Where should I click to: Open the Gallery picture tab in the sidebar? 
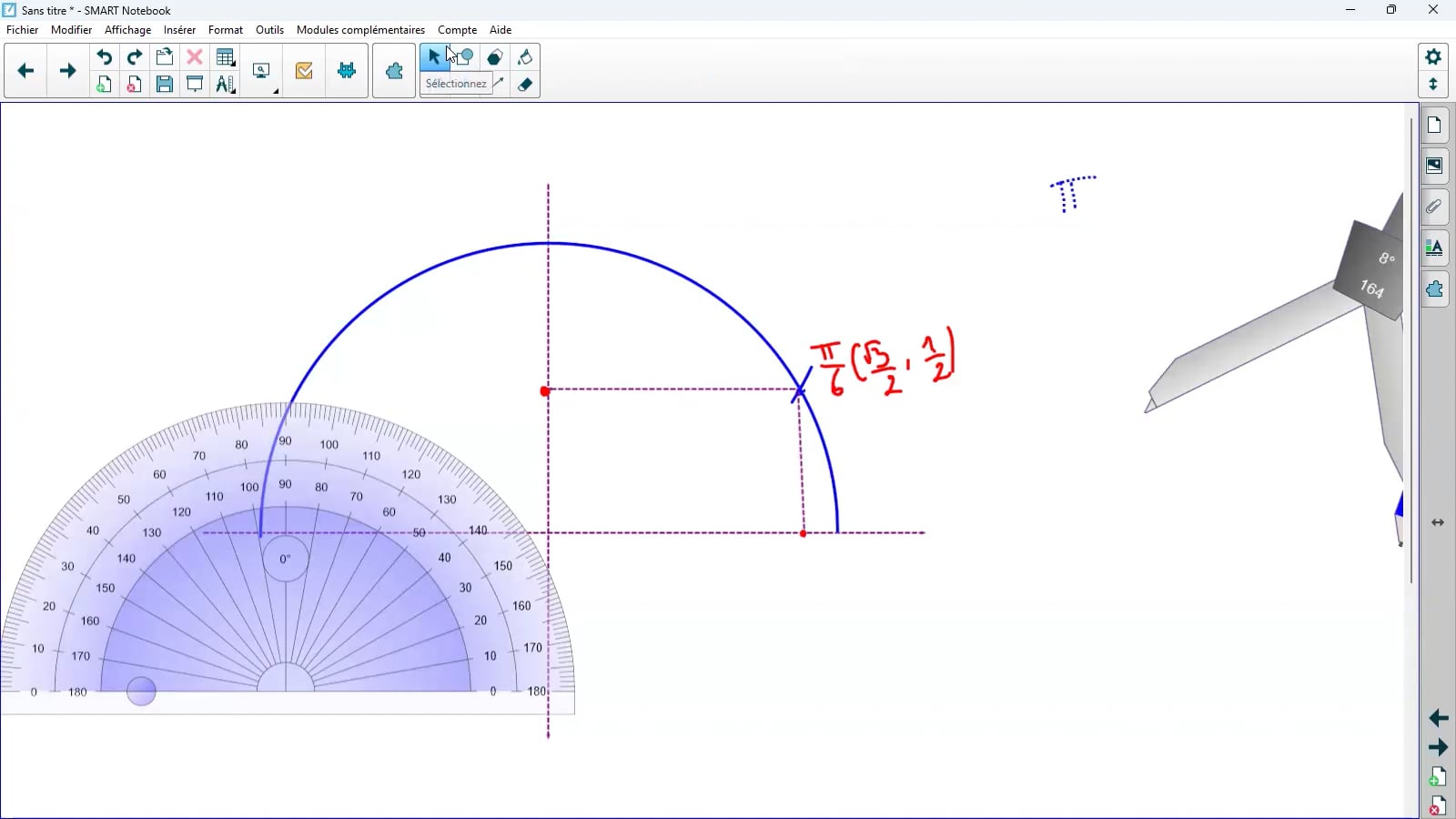[x=1434, y=166]
